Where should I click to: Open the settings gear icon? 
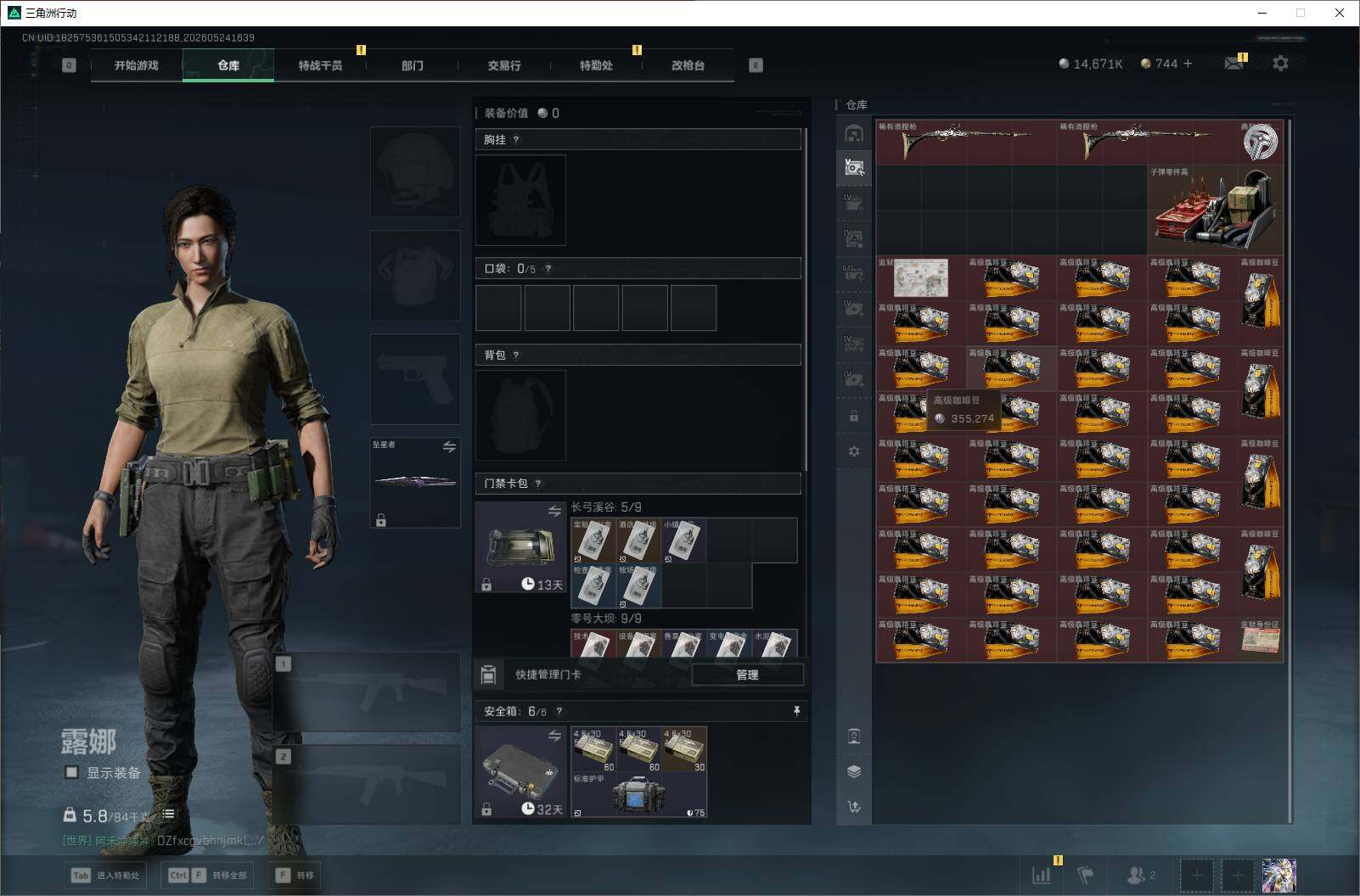[1280, 64]
